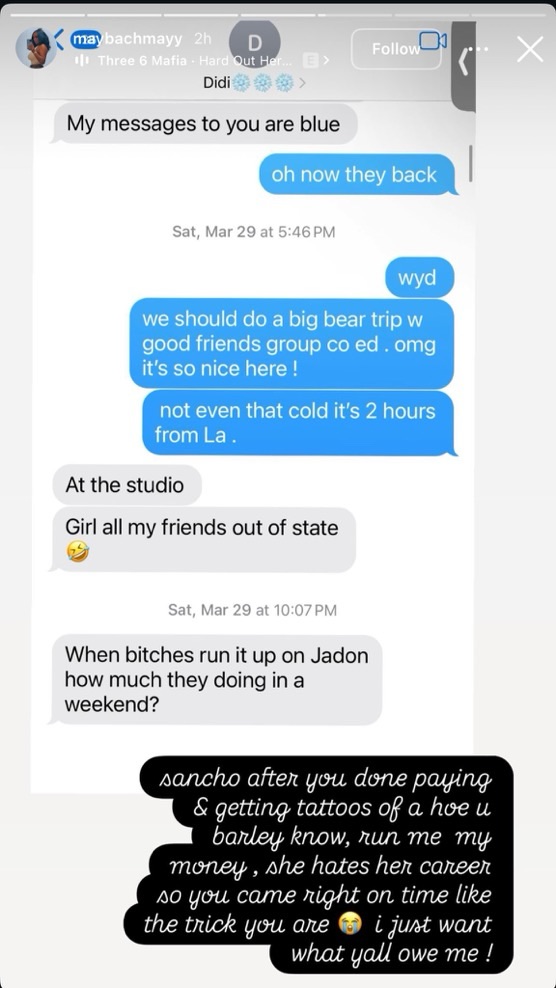Open maybachmayy username link
556x988 pixels.
127,39
